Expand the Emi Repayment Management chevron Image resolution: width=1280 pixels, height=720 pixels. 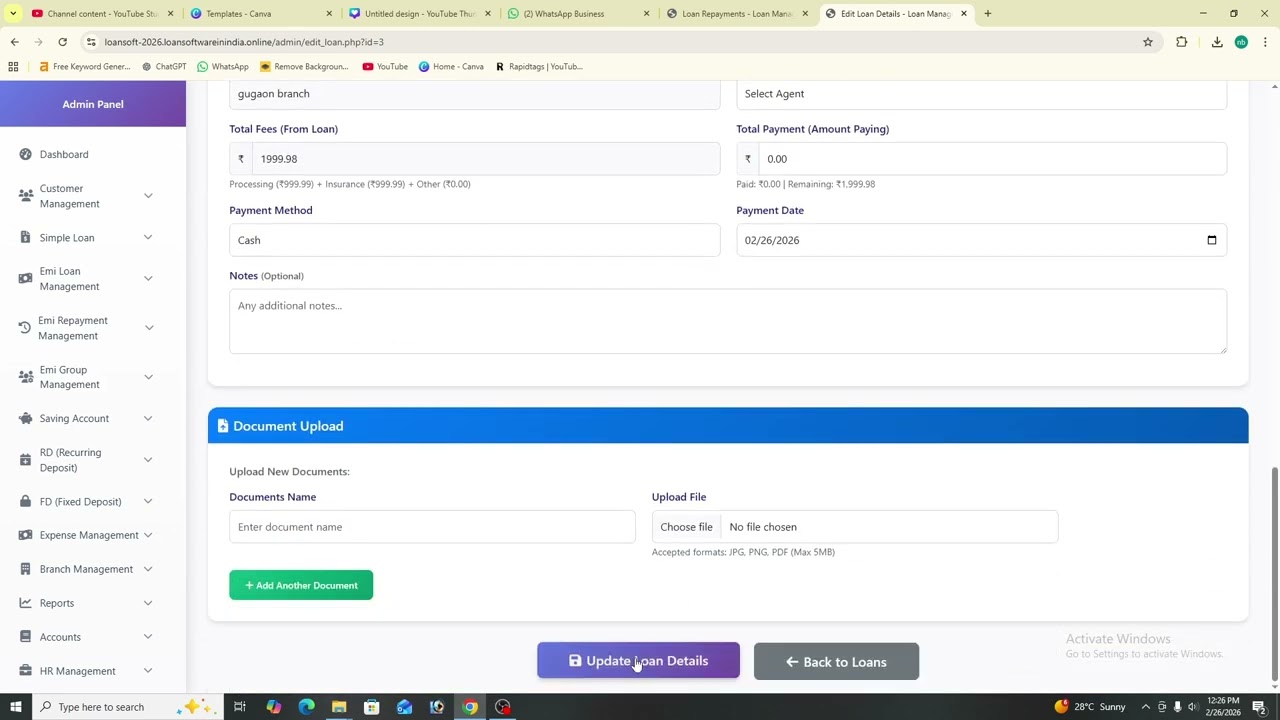tap(148, 328)
